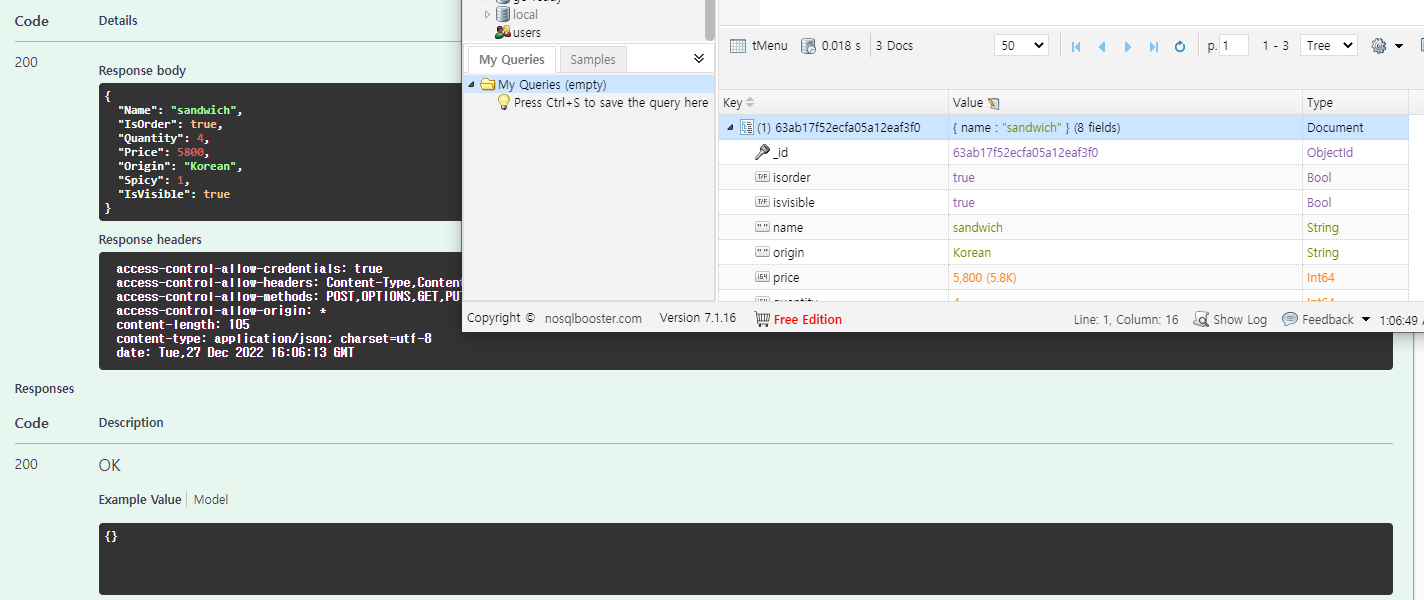The height and width of the screenshot is (600, 1424).
Task: Select the price value 5,800 (5.8K)
Action: click(x=985, y=278)
